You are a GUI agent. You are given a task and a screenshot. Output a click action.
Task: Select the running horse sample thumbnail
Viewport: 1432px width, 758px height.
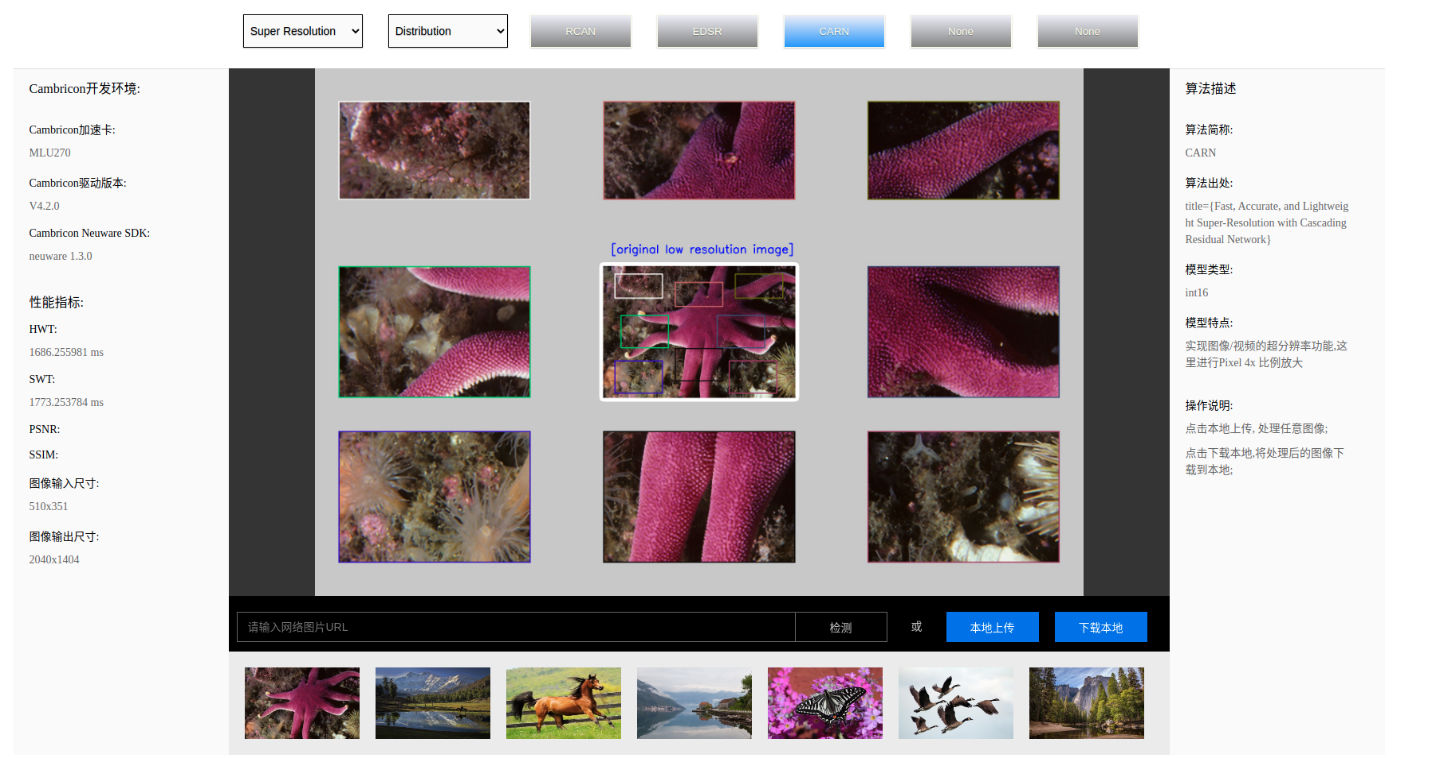pos(563,703)
